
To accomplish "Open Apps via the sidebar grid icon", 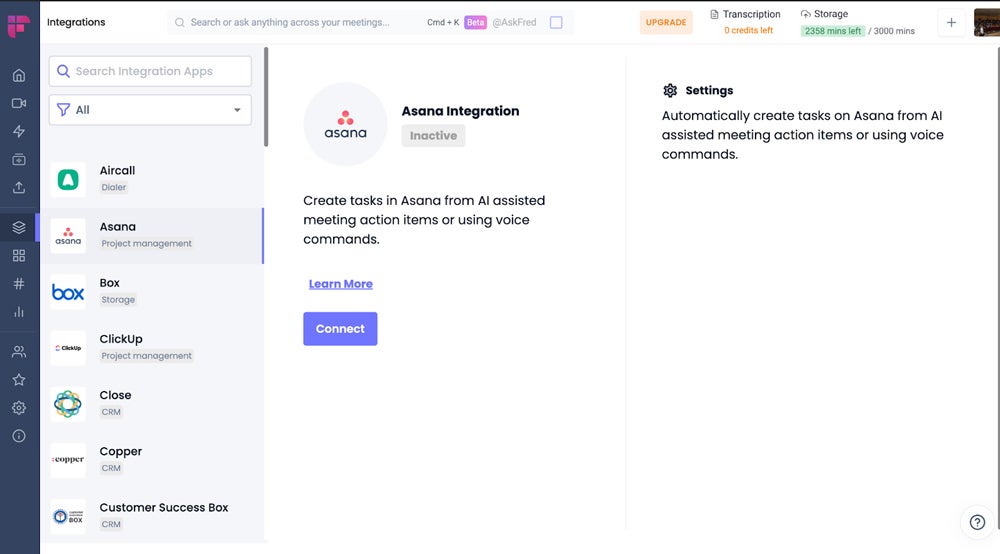I will click(19, 256).
